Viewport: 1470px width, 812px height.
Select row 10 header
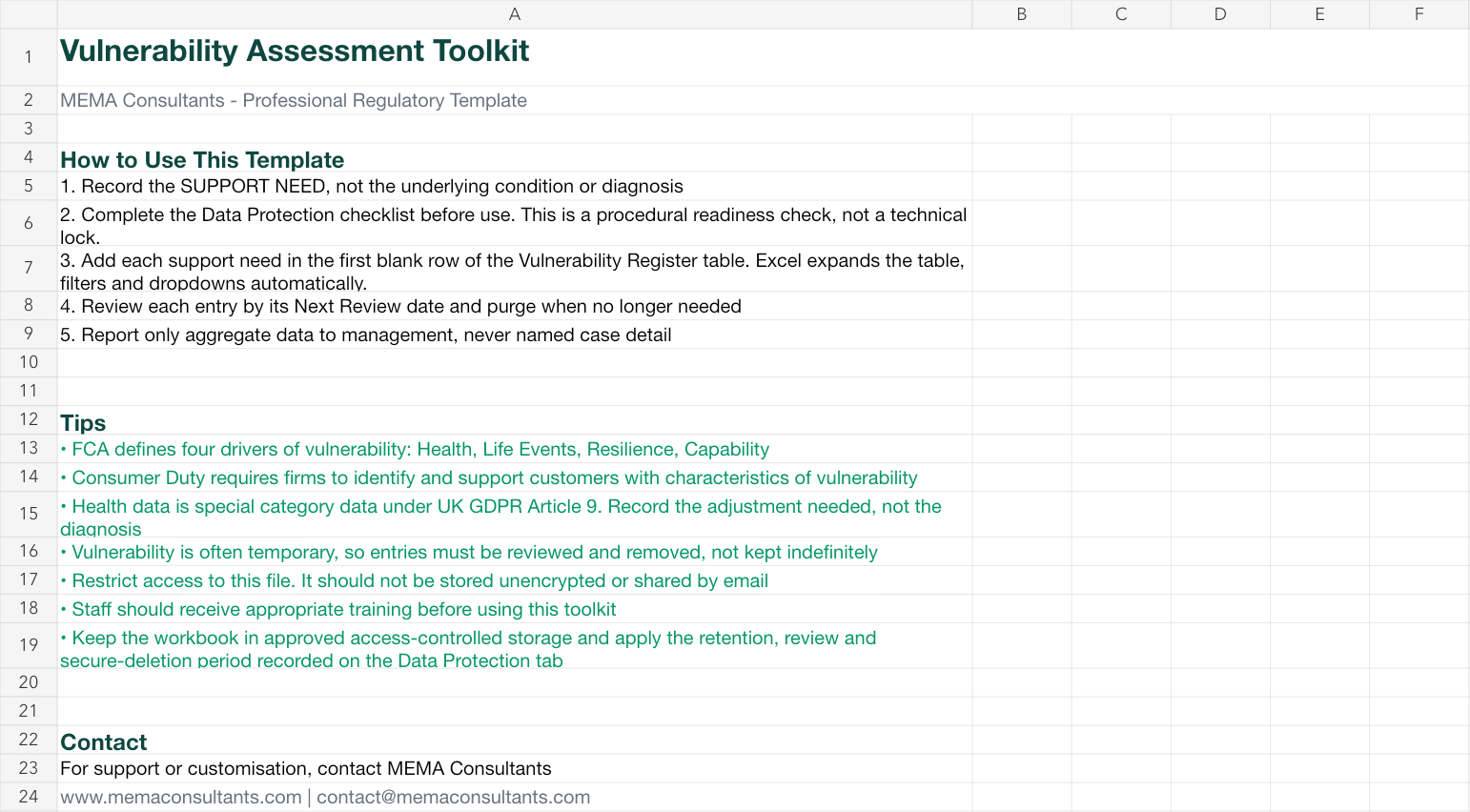pyautogui.click(x=29, y=362)
